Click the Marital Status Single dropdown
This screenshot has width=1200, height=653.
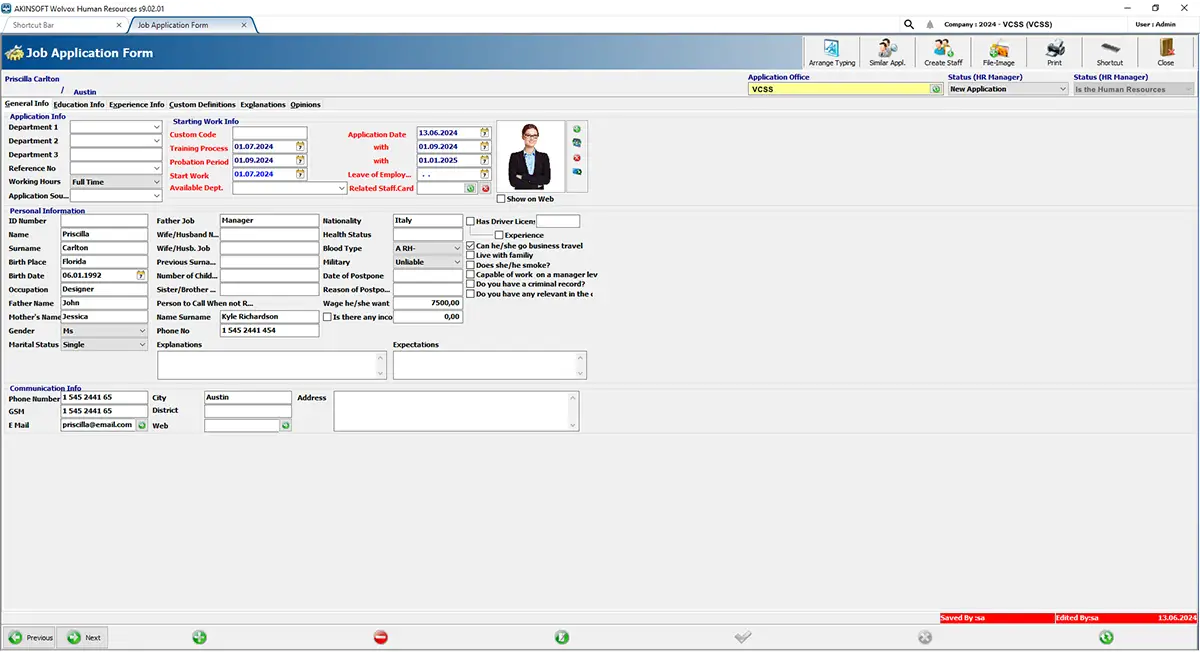click(104, 344)
